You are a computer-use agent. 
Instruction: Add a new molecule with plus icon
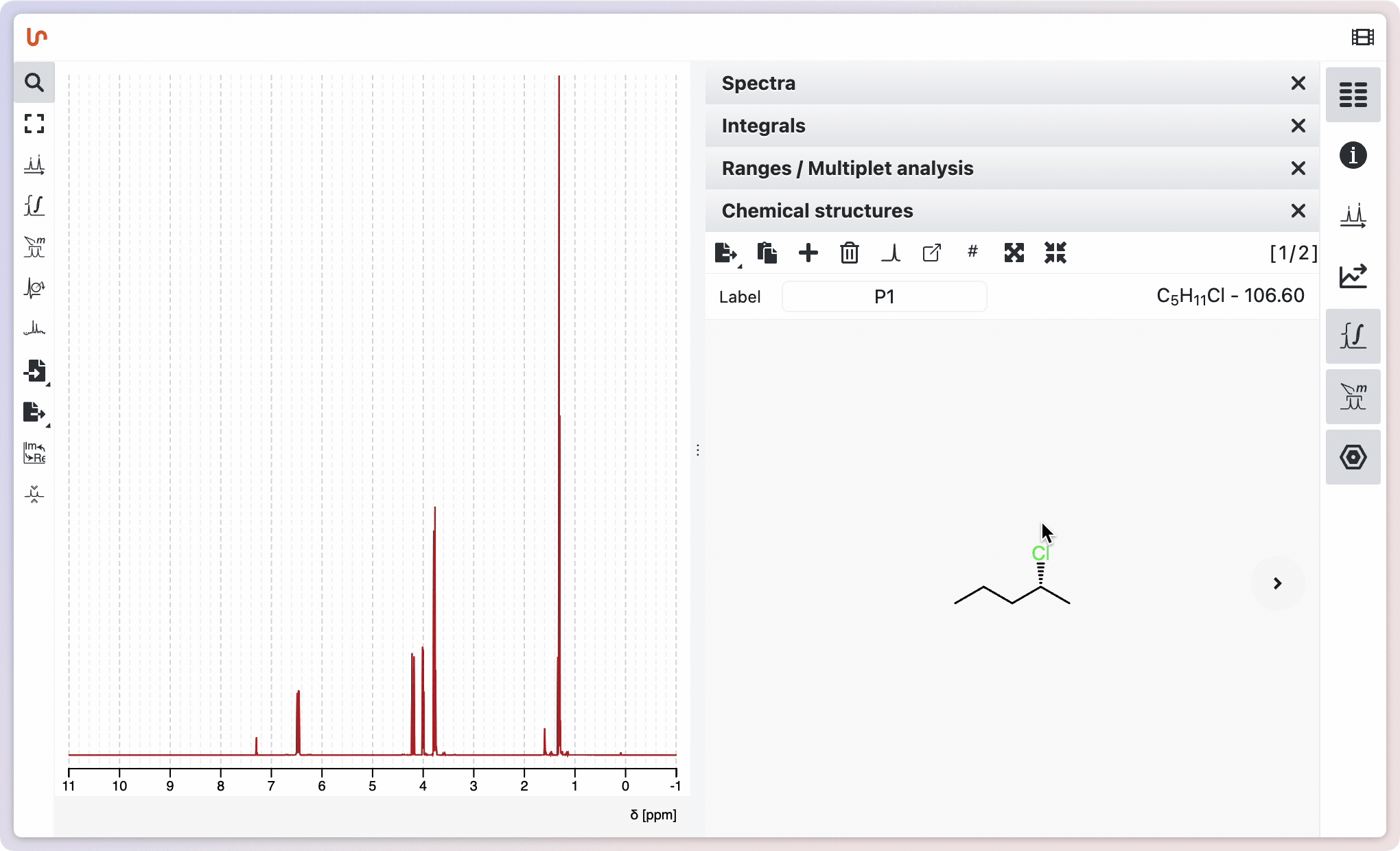[x=808, y=253]
